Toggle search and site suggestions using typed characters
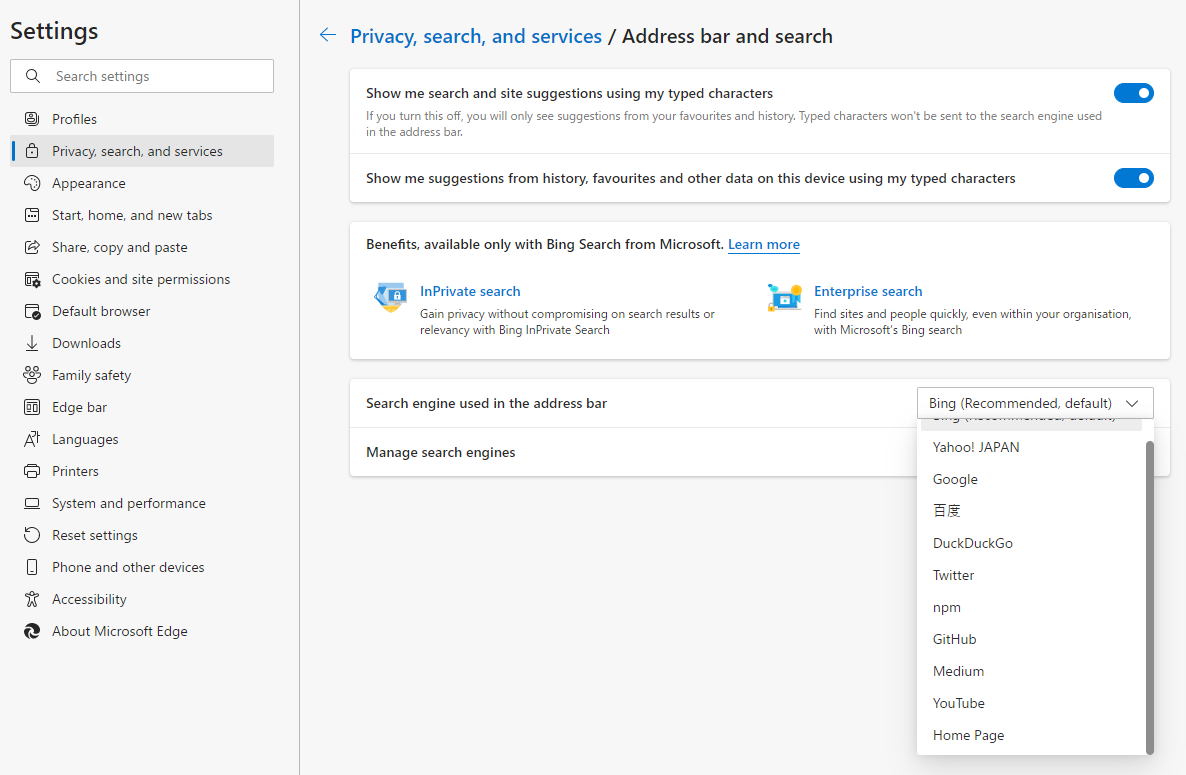 click(1133, 93)
